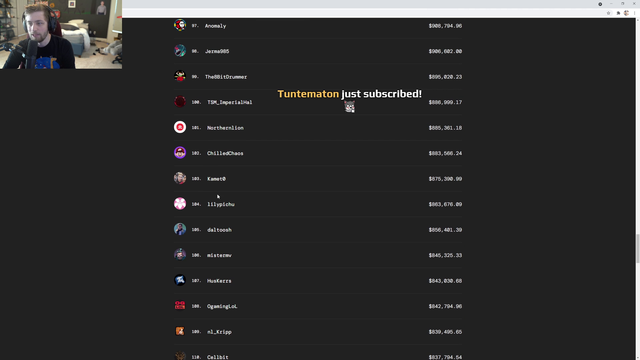Open the browser extensions puzzle icon
This screenshot has width=640, height=360.
coord(618,13)
